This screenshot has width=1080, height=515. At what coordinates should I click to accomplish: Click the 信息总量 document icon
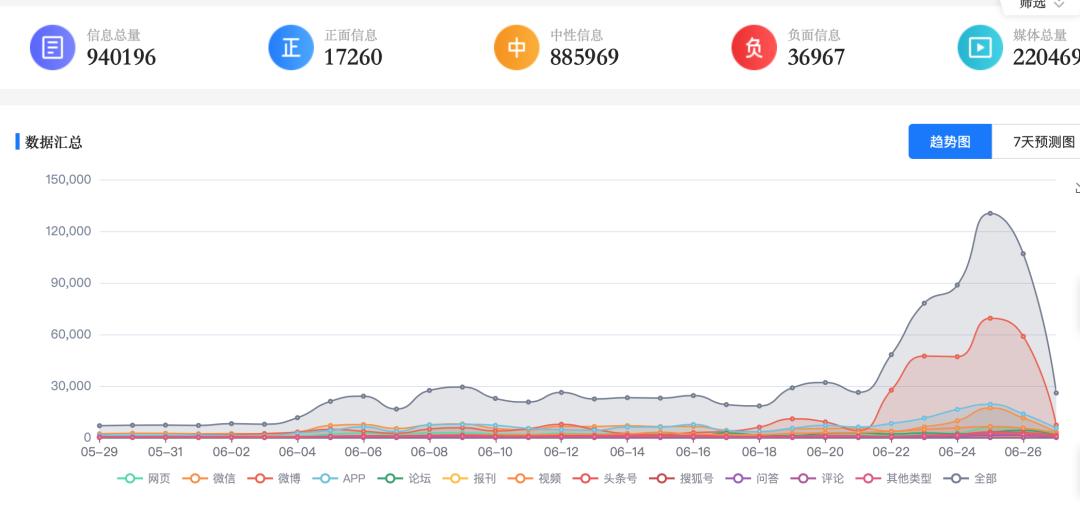53,47
